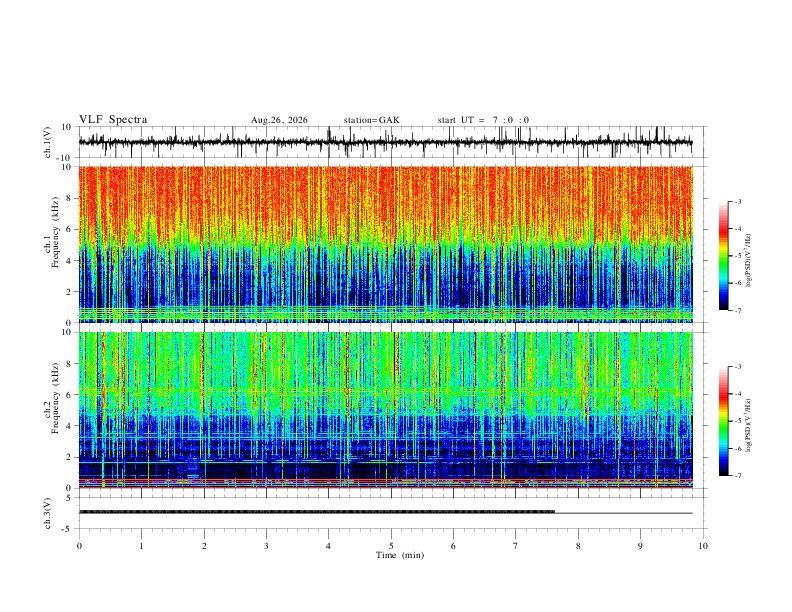Click the ch.1 colorbar 'log(PSD)(V²/Hz)' label
The image size is (792, 612).
tap(749, 261)
